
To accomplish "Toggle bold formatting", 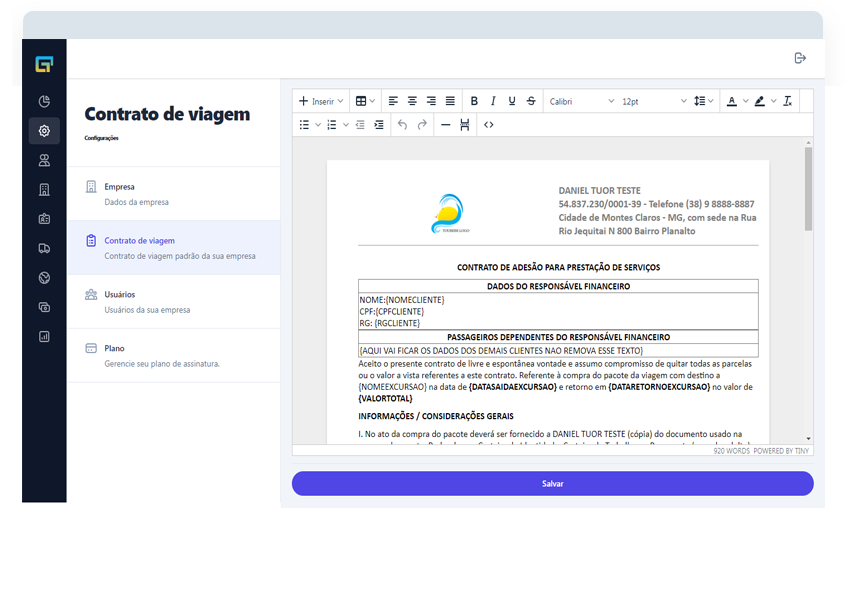I will pos(474,101).
